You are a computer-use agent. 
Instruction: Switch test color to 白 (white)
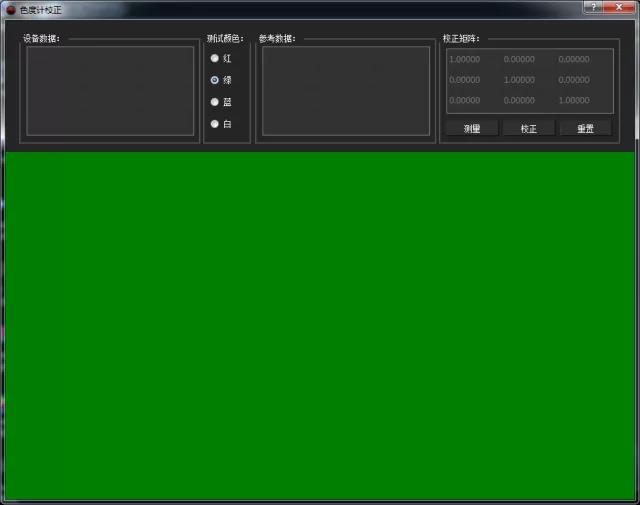pyautogui.click(x=215, y=124)
